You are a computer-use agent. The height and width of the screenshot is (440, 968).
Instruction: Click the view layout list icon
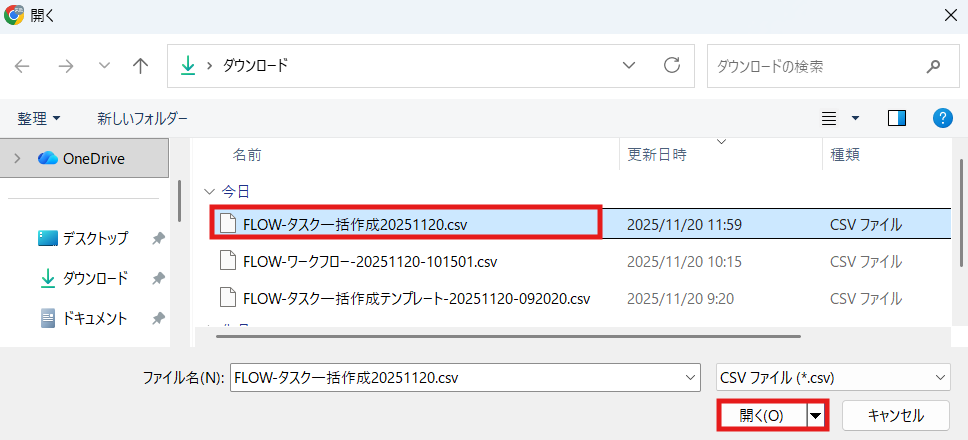click(829, 118)
